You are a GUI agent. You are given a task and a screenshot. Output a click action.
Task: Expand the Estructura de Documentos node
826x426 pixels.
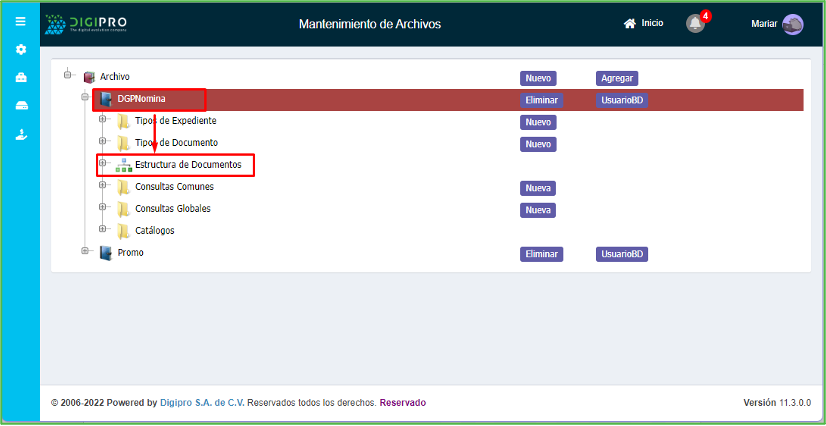coord(102,163)
